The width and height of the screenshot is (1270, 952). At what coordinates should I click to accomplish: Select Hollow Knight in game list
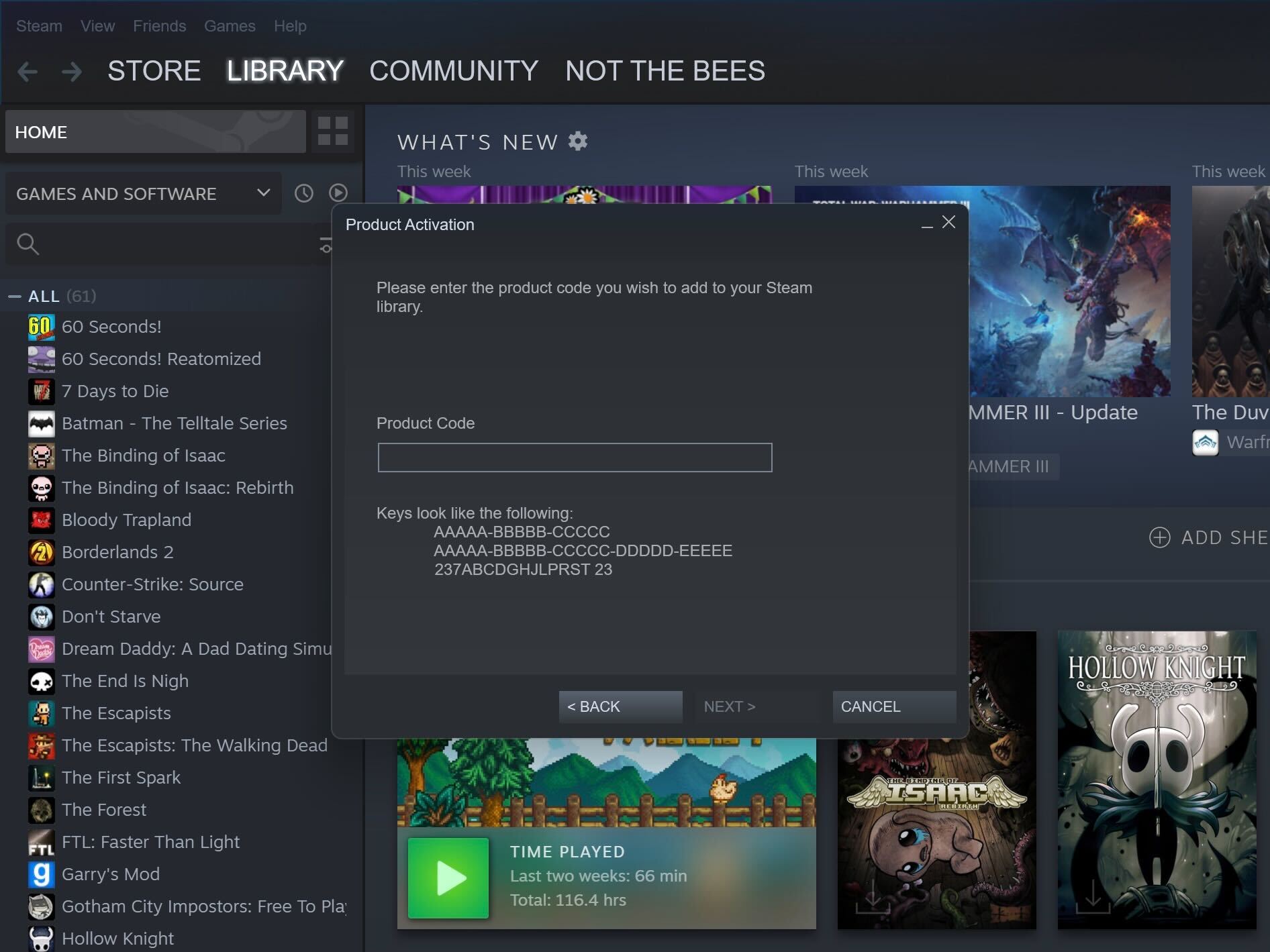coord(117,939)
